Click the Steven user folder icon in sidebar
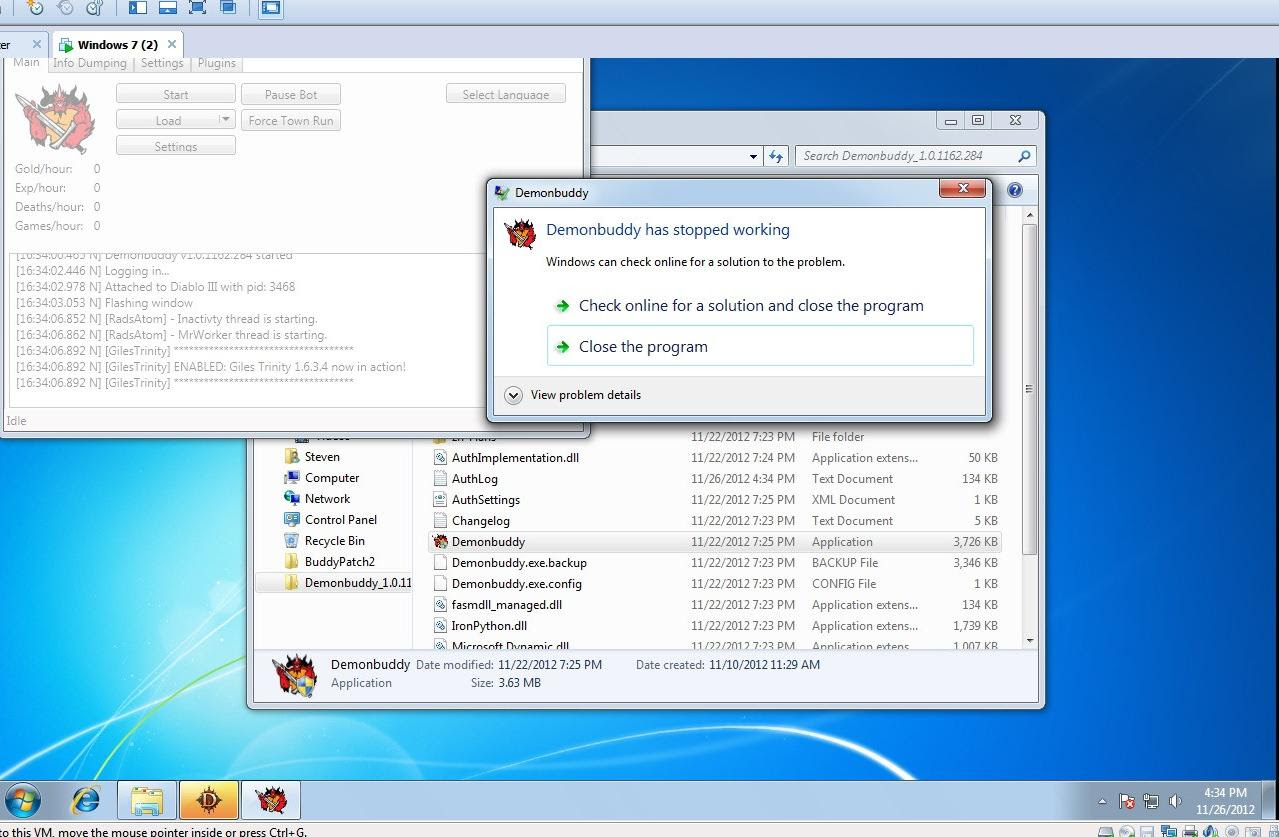The width and height of the screenshot is (1279, 837). pyautogui.click(x=292, y=456)
